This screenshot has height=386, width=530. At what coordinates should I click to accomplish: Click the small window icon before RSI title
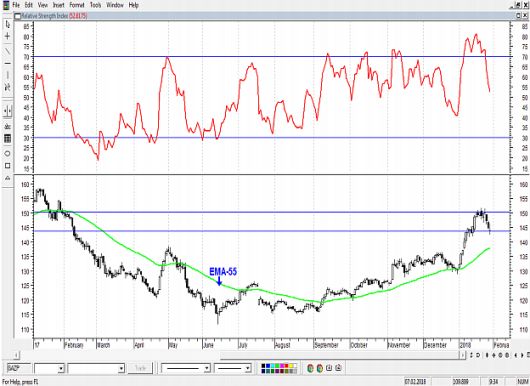pos(18,16)
